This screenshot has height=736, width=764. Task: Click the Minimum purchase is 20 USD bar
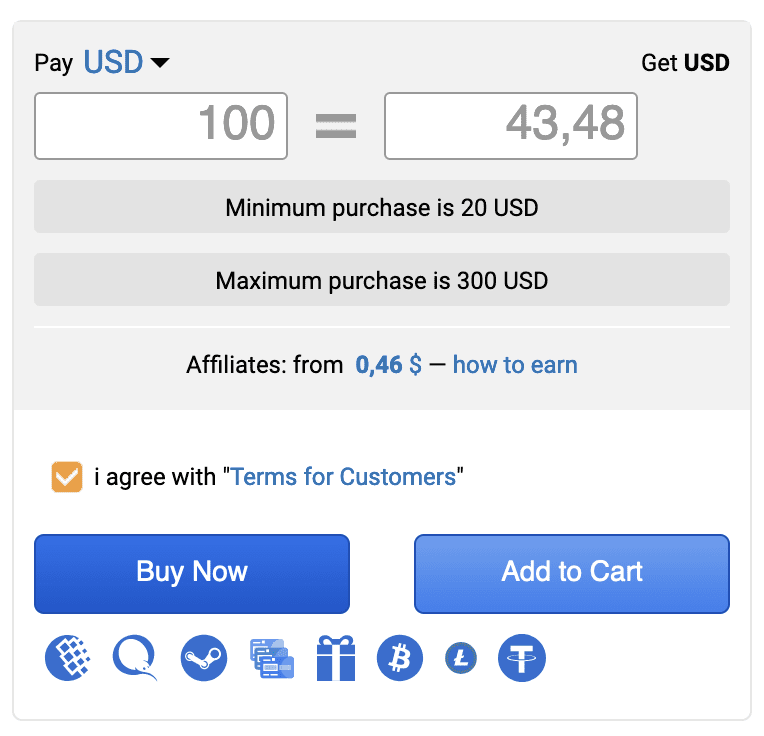click(x=382, y=208)
